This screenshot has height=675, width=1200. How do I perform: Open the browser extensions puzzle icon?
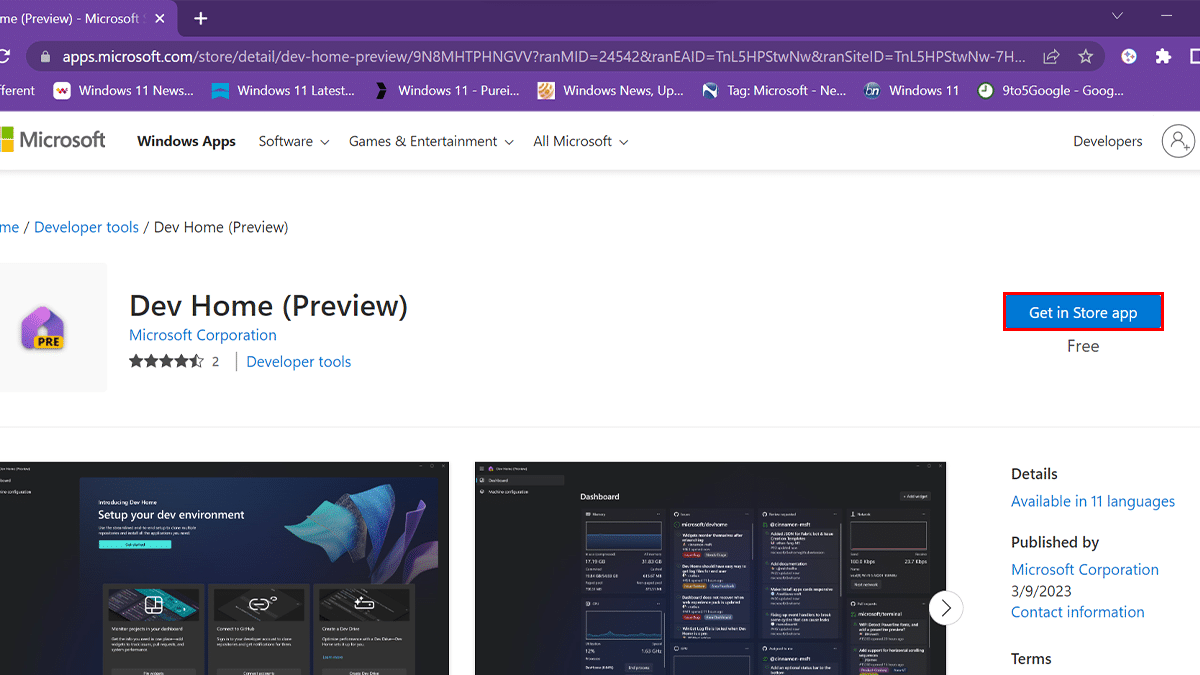point(1165,57)
